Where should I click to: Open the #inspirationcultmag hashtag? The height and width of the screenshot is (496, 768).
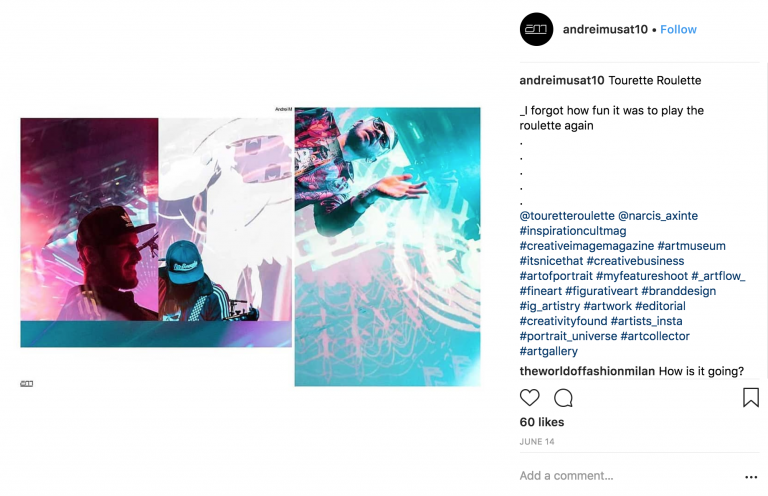pos(573,231)
